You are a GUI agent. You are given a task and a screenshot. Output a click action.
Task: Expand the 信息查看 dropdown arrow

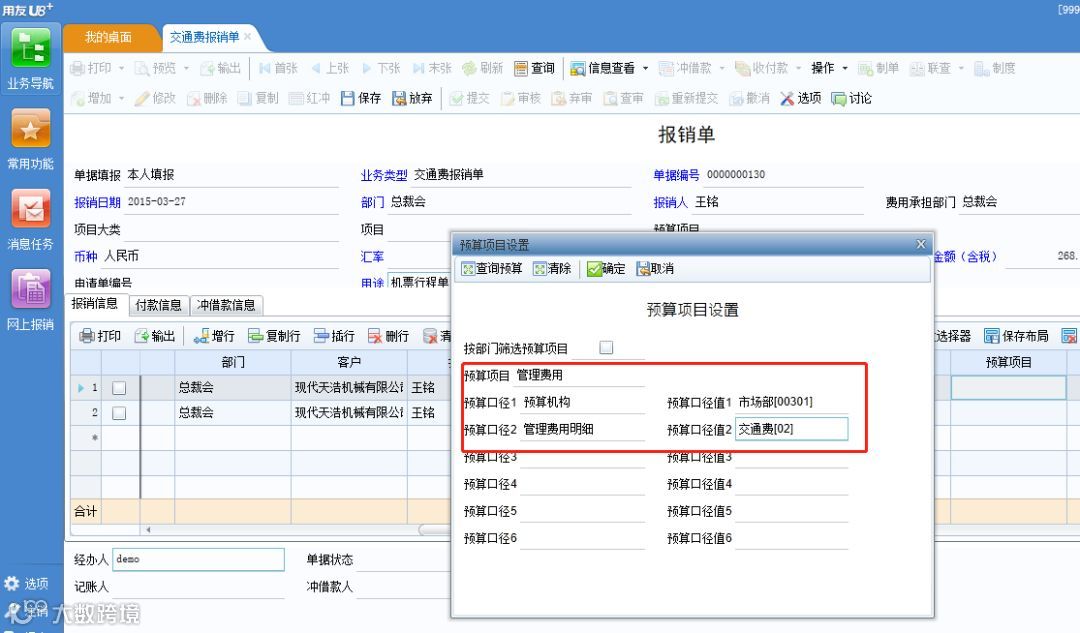click(x=645, y=68)
